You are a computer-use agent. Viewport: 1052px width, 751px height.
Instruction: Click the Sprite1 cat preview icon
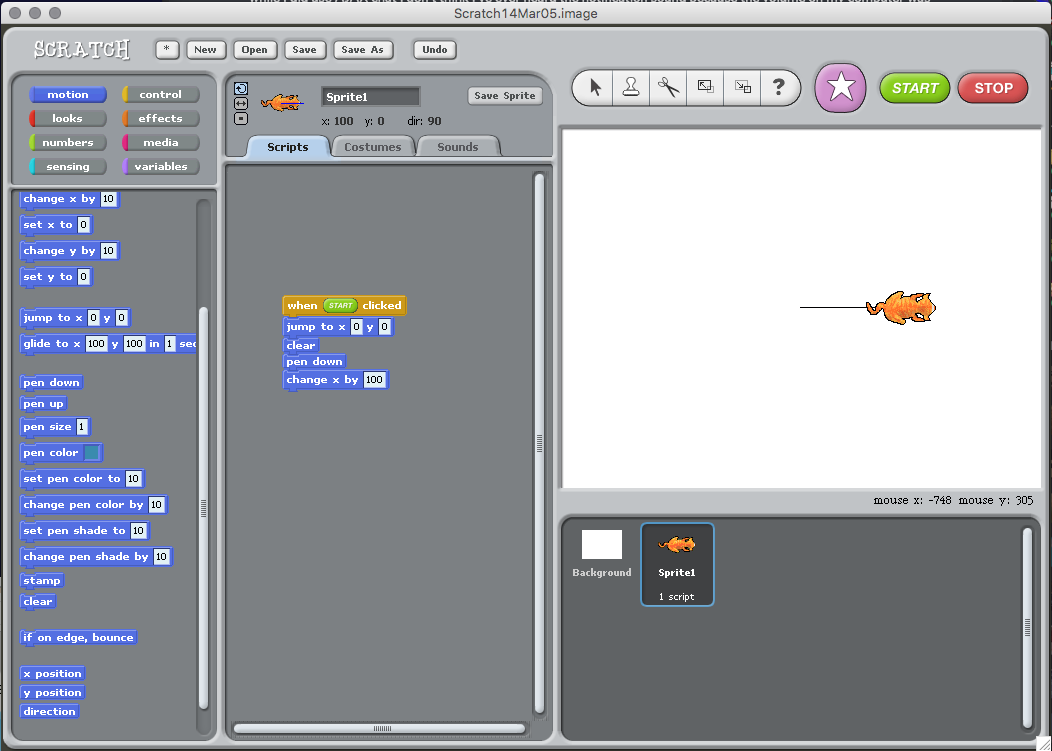282,102
